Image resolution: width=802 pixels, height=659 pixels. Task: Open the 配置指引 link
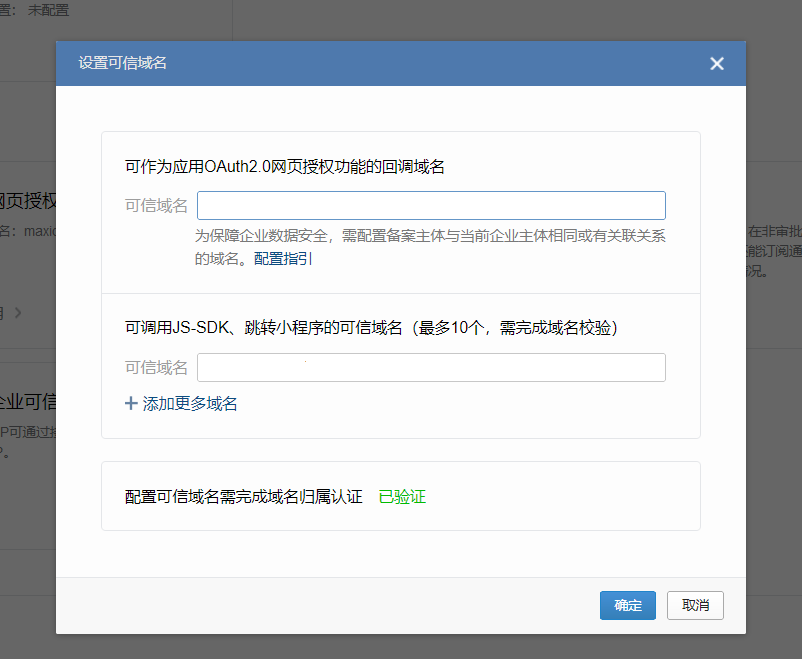click(x=283, y=258)
